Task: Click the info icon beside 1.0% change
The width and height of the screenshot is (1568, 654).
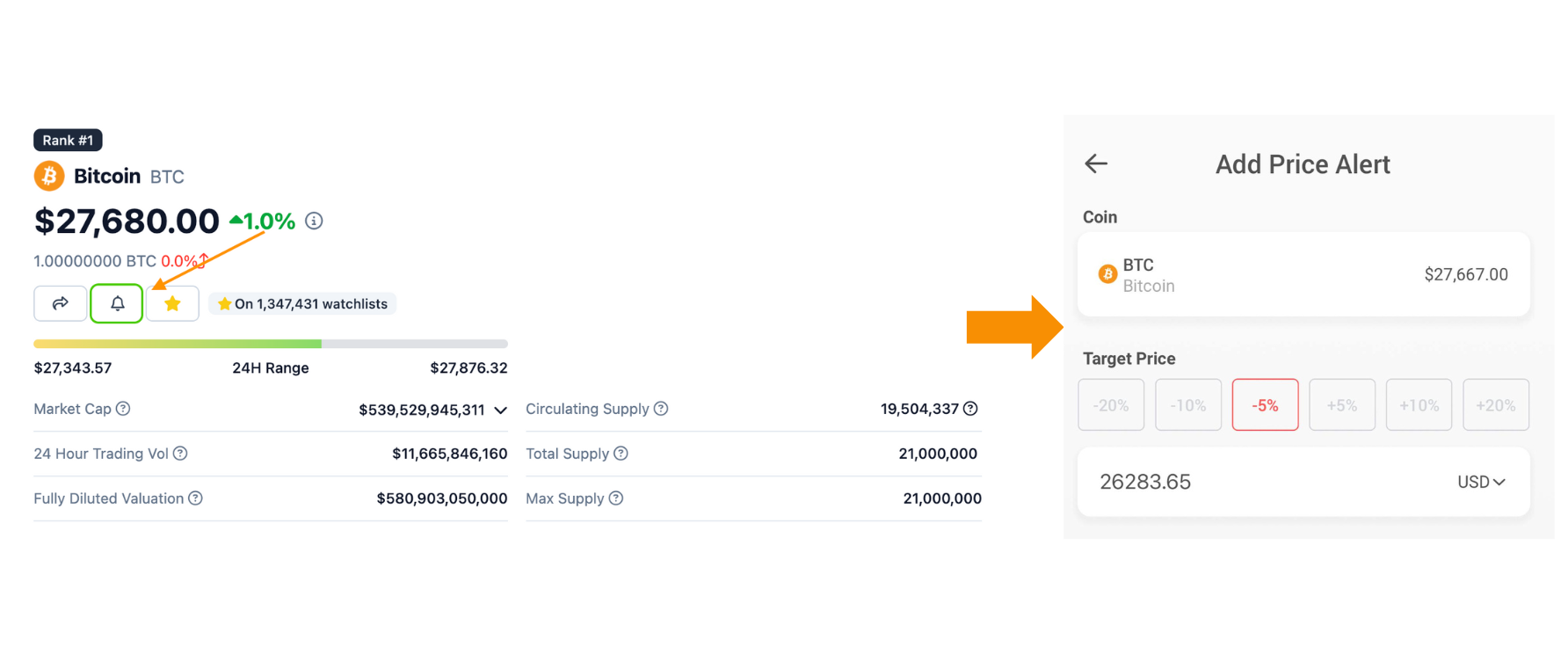Action: [x=314, y=222]
